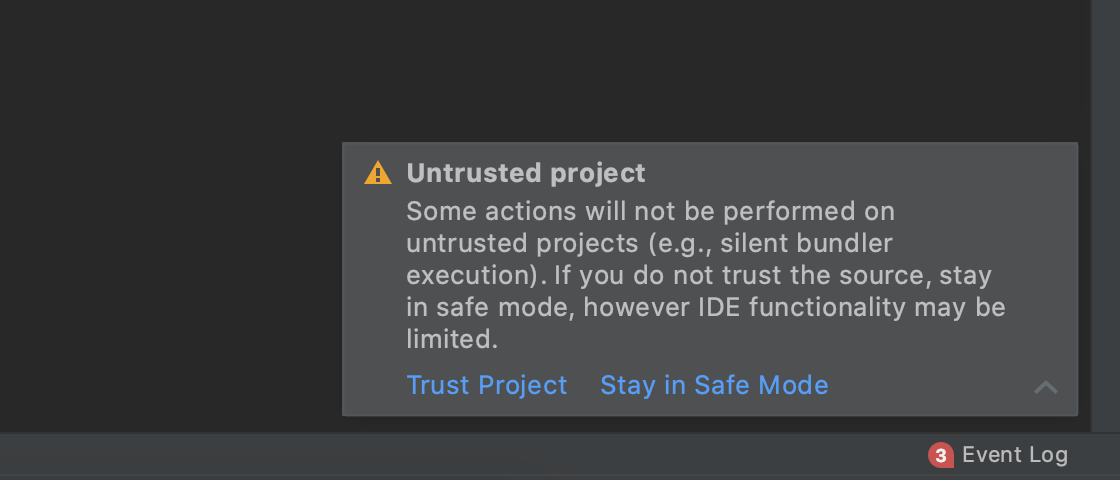Viewport: 1120px width, 480px height.
Task: Click the word 'limited.' in the notification
Action: (452, 339)
